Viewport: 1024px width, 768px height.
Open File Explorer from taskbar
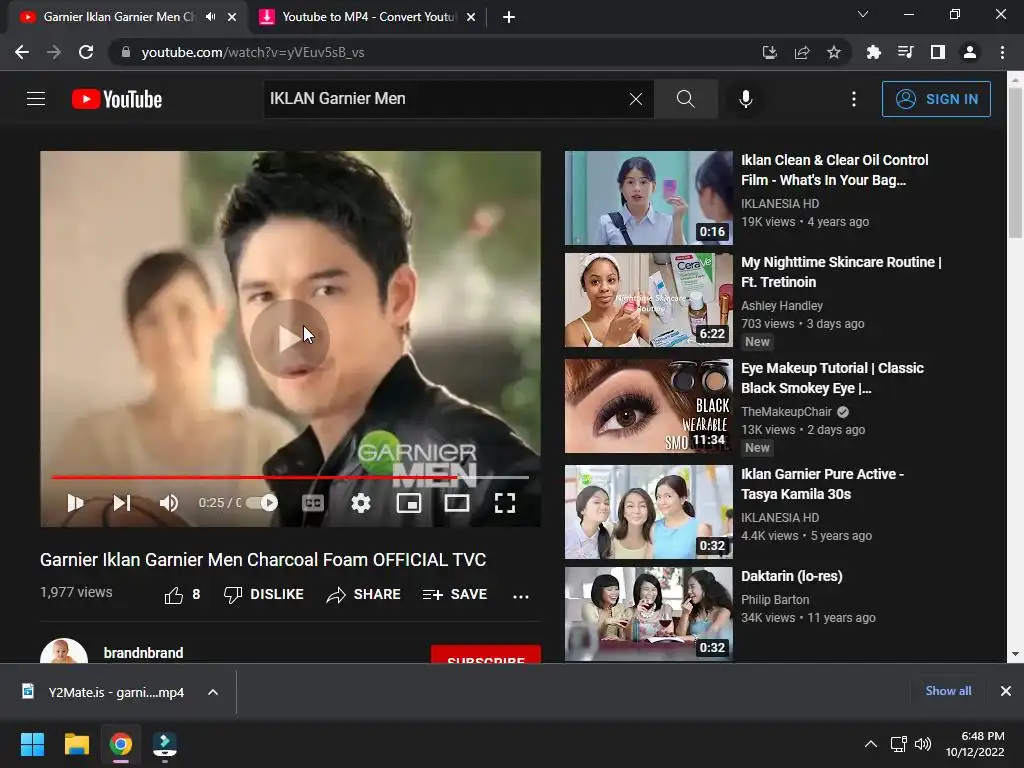(76, 744)
